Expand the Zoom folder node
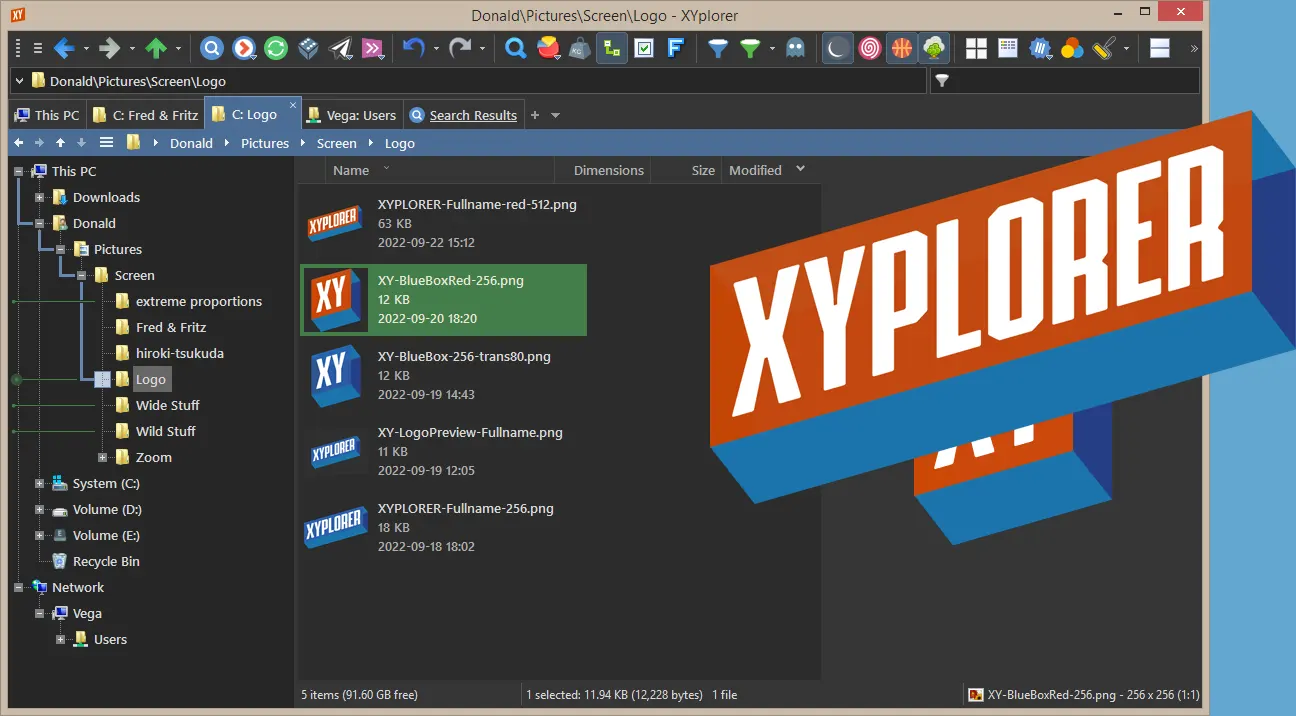The height and width of the screenshot is (716, 1296). coord(103,457)
